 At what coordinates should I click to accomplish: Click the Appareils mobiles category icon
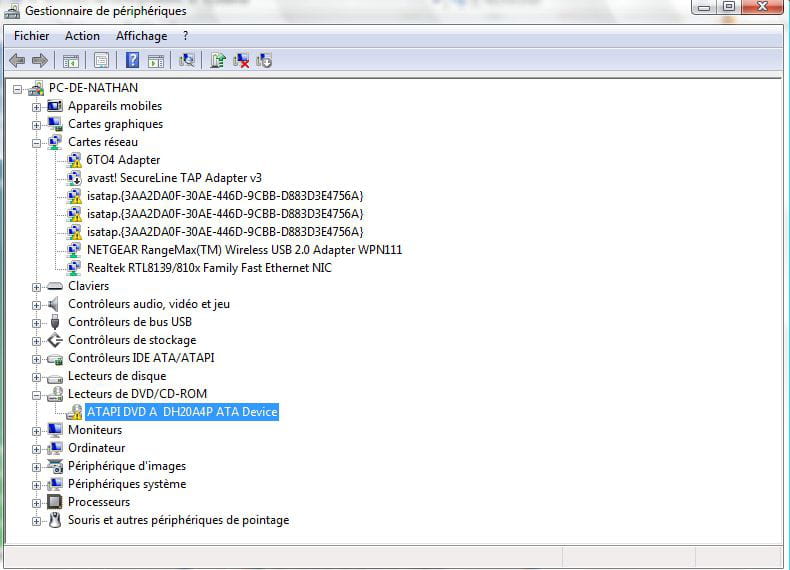(54, 106)
